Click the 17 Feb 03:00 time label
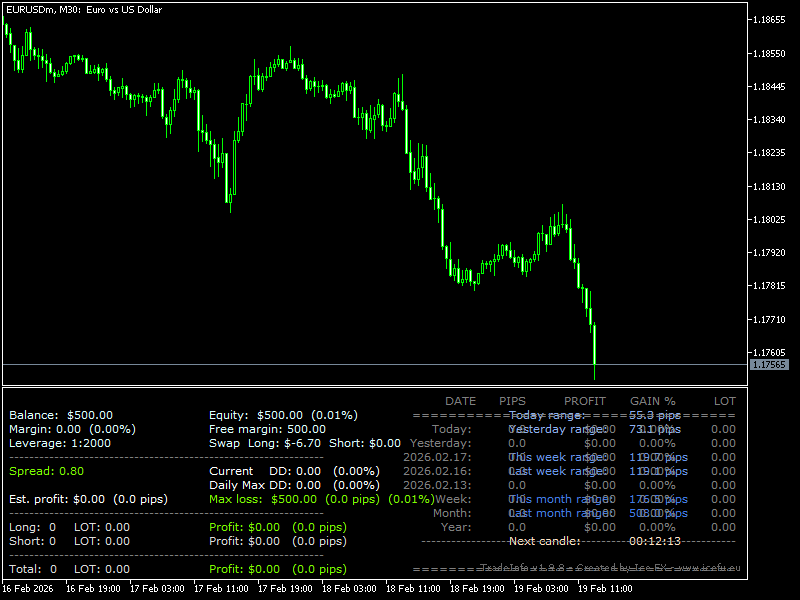 (x=157, y=589)
